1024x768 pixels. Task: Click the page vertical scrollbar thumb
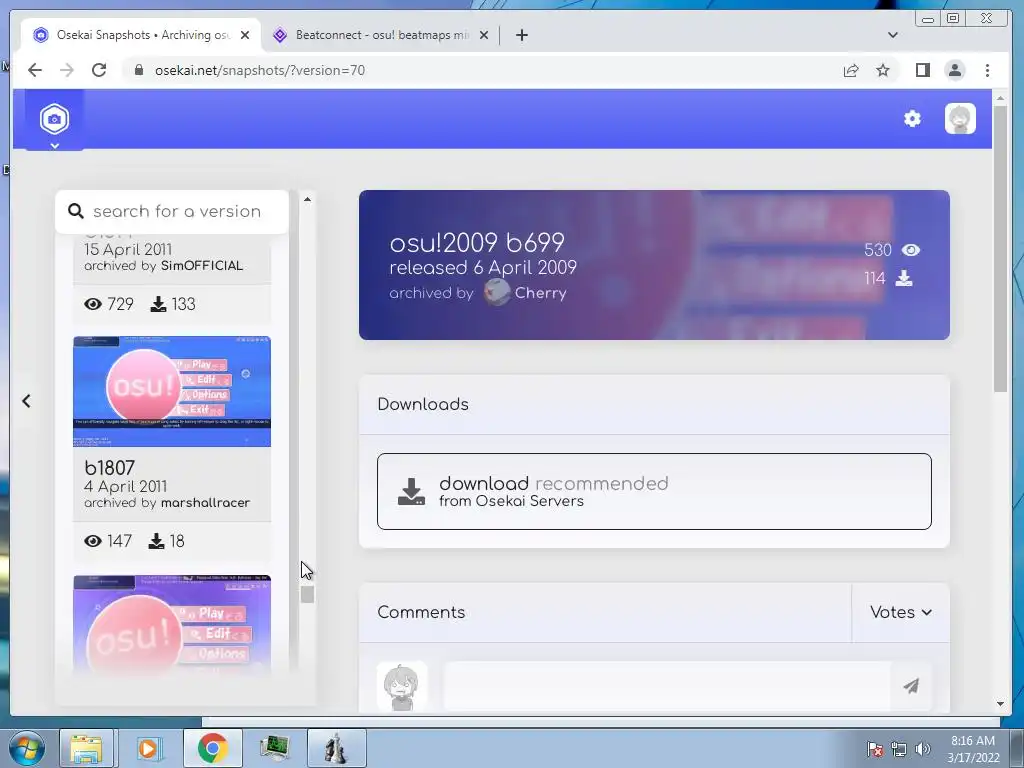pyautogui.click(x=1000, y=248)
